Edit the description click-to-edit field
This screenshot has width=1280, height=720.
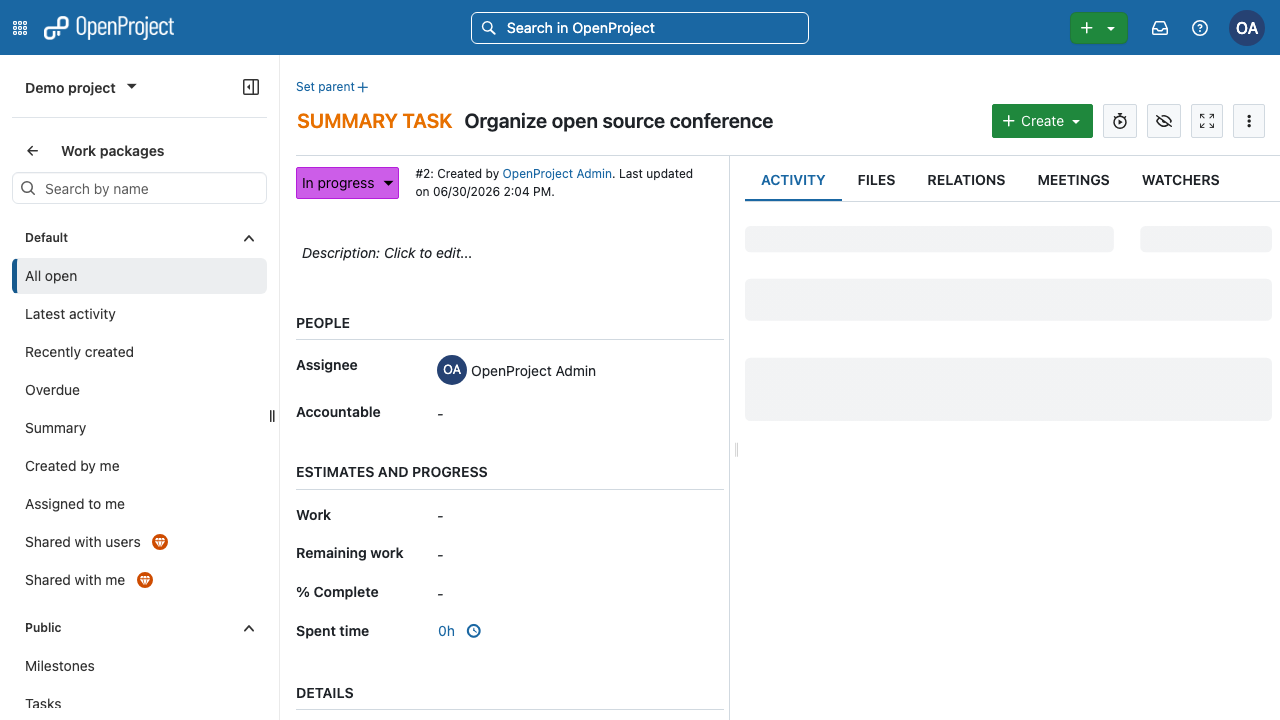(510, 253)
